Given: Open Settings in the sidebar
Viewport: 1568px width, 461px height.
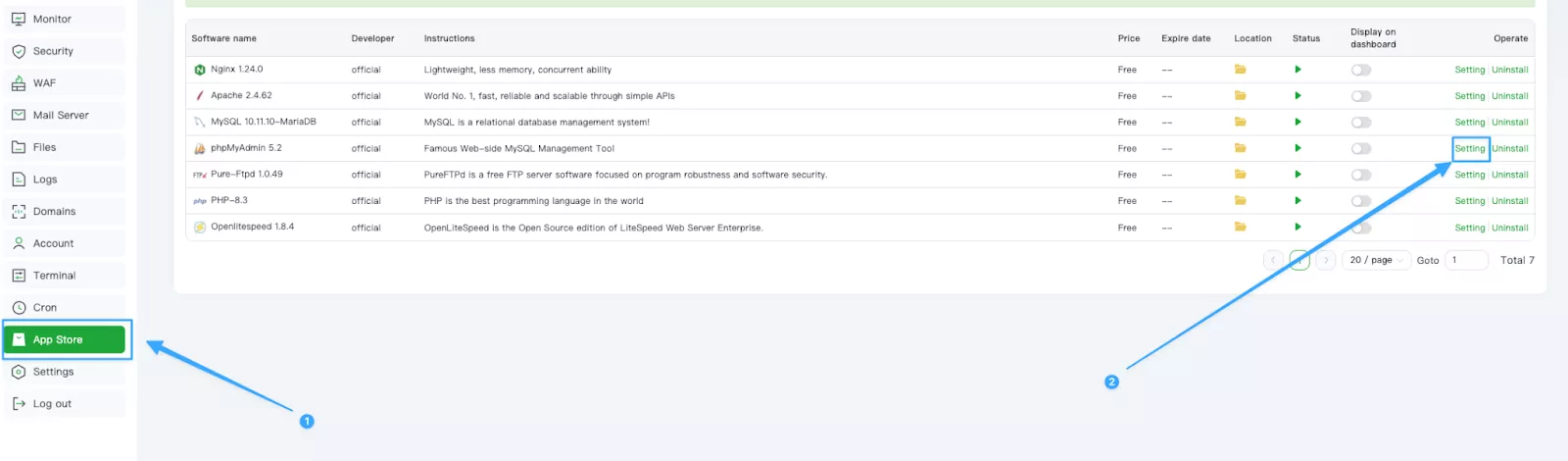Looking at the screenshot, I should point(65,372).
